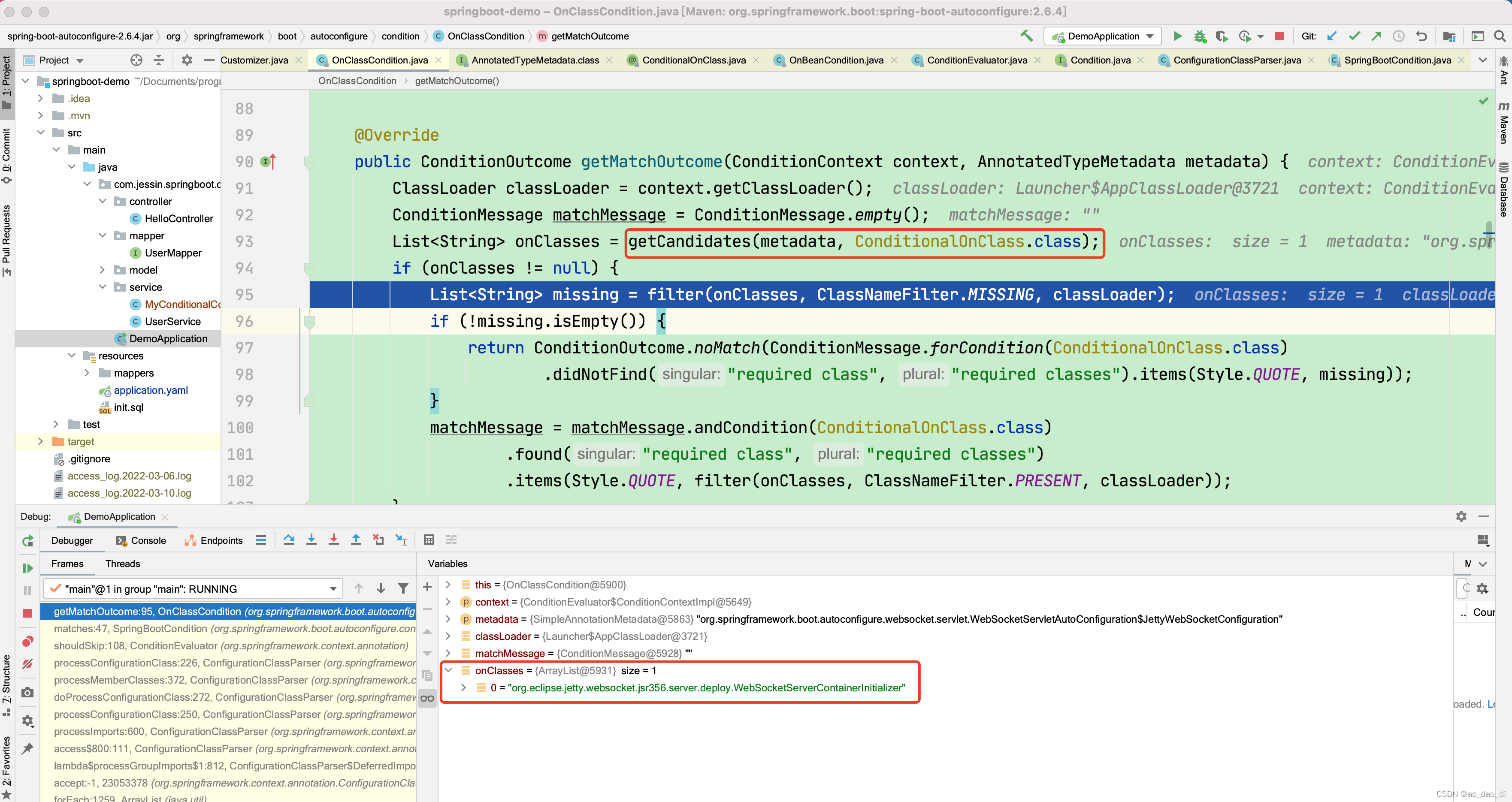Click Resume Program icon in debug sidebar
1512x802 pixels.
coord(27,568)
